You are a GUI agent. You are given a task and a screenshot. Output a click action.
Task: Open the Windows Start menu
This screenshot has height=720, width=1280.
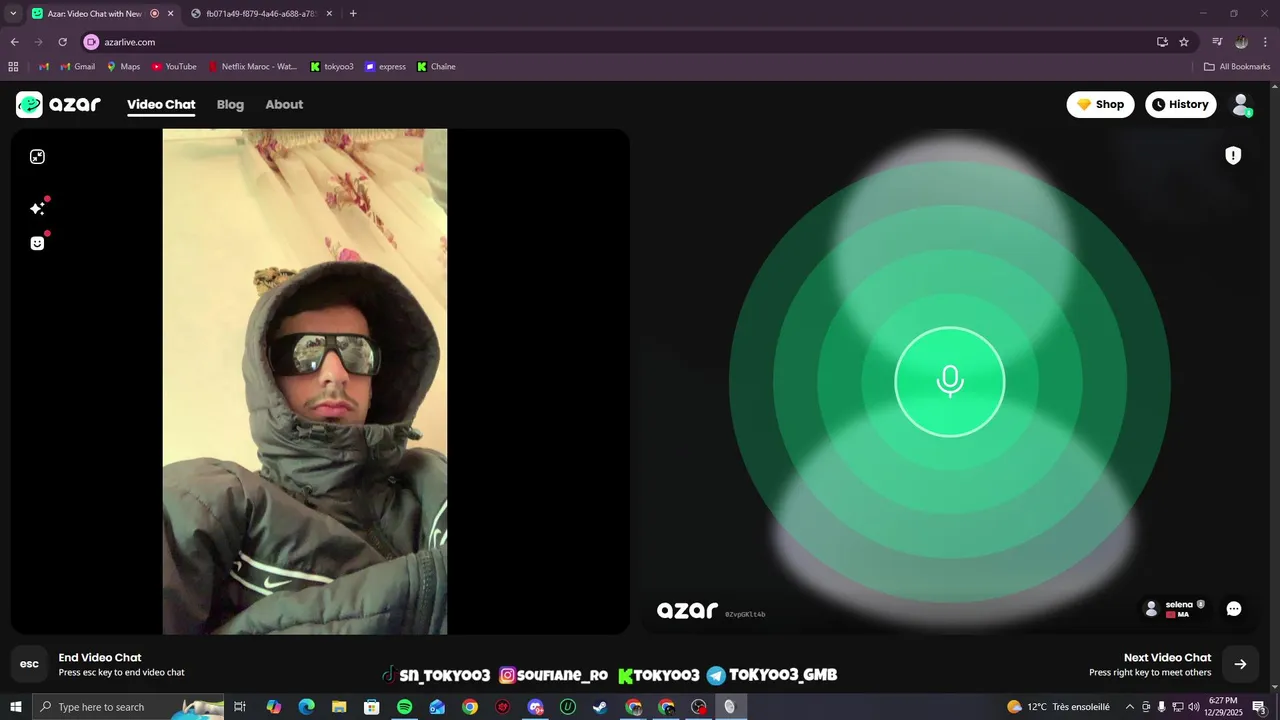click(16, 707)
